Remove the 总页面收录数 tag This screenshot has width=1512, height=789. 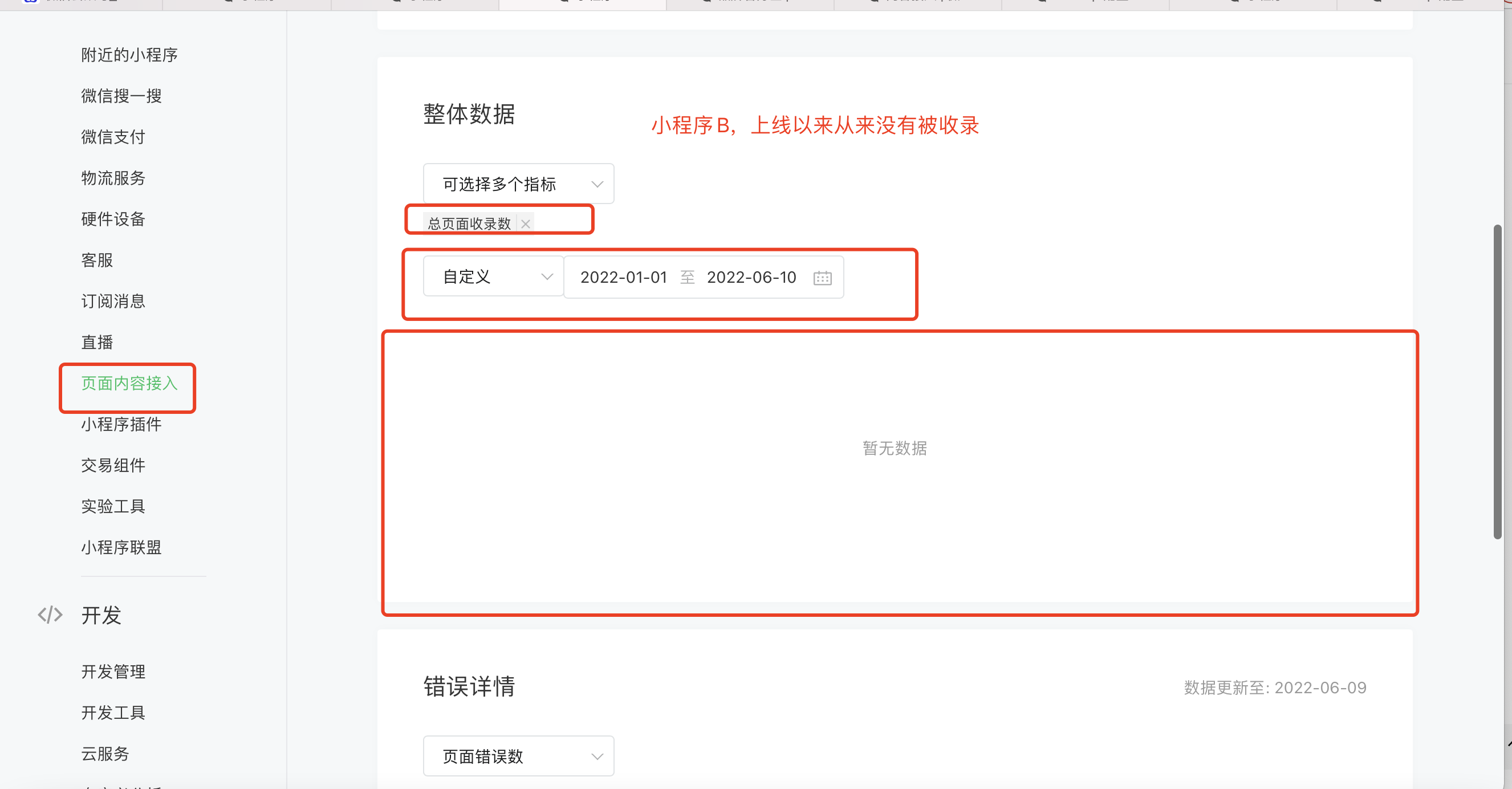pyautogui.click(x=525, y=223)
